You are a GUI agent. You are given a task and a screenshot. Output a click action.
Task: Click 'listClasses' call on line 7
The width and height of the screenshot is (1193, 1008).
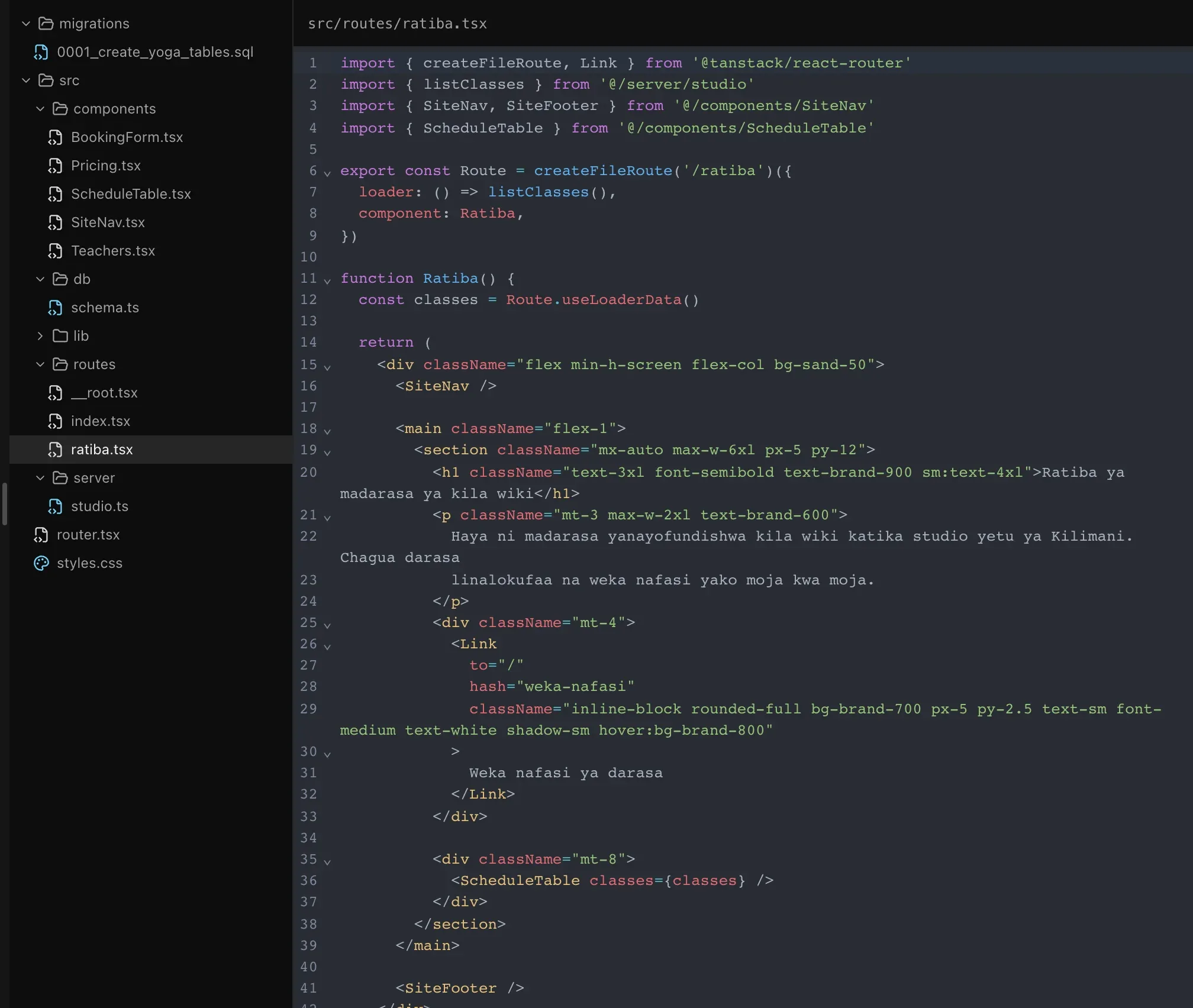click(x=539, y=192)
